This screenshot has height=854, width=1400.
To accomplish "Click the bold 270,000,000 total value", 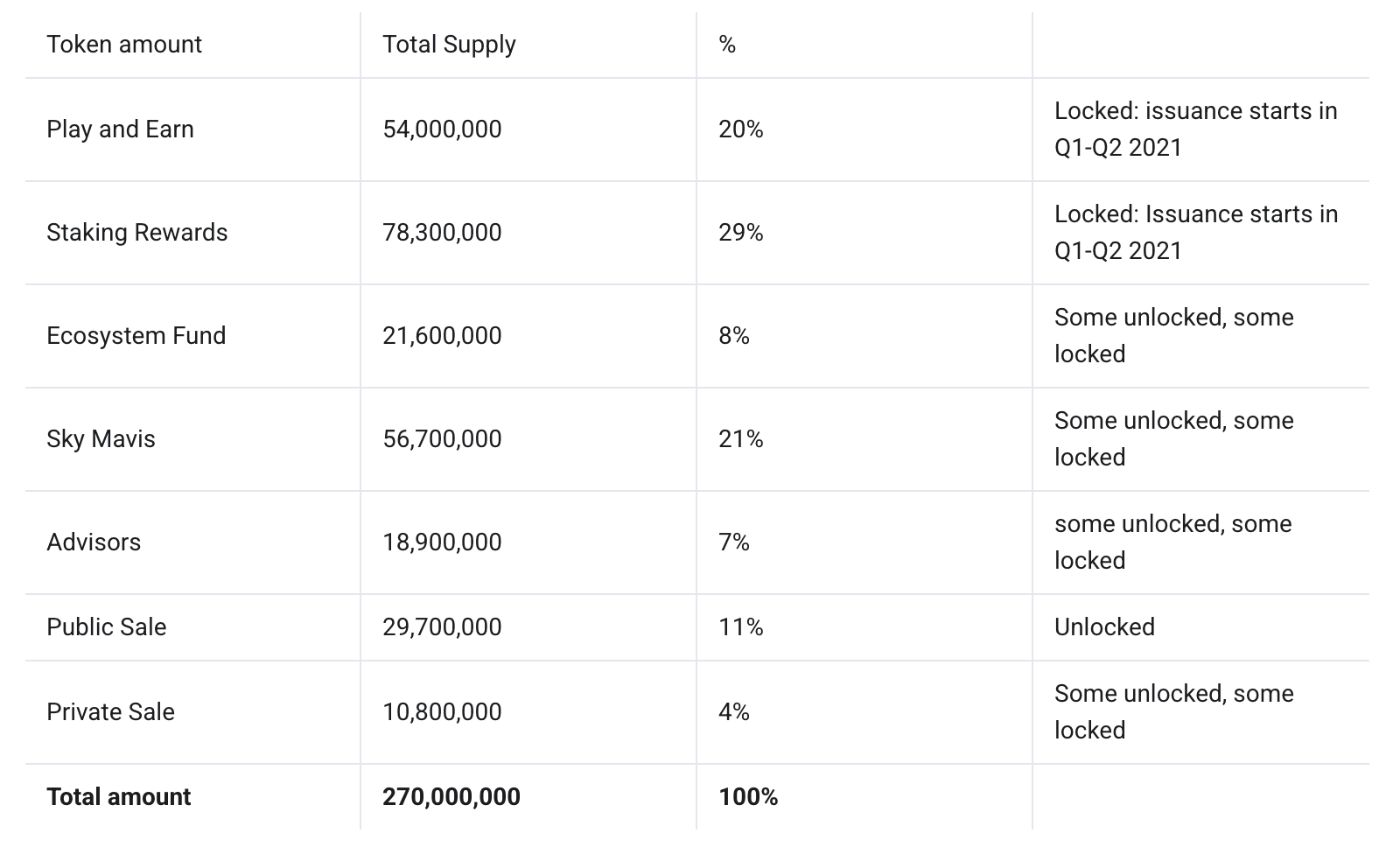I will (451, 797).
